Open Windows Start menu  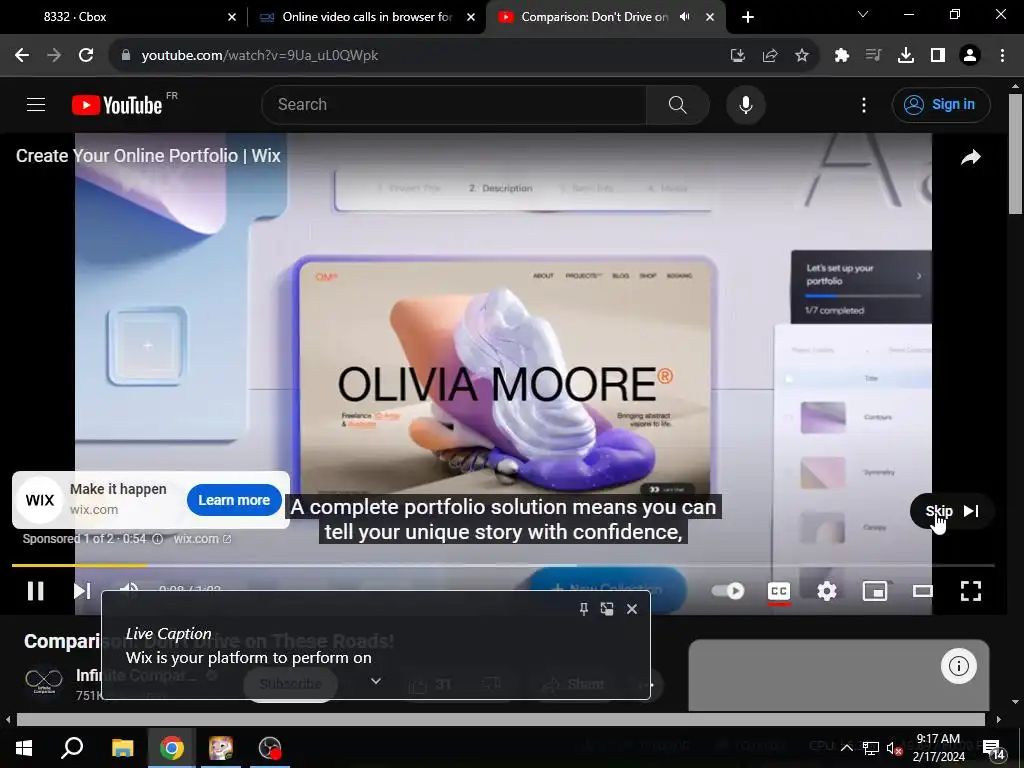pyautogui.click(x=24, y=748)
